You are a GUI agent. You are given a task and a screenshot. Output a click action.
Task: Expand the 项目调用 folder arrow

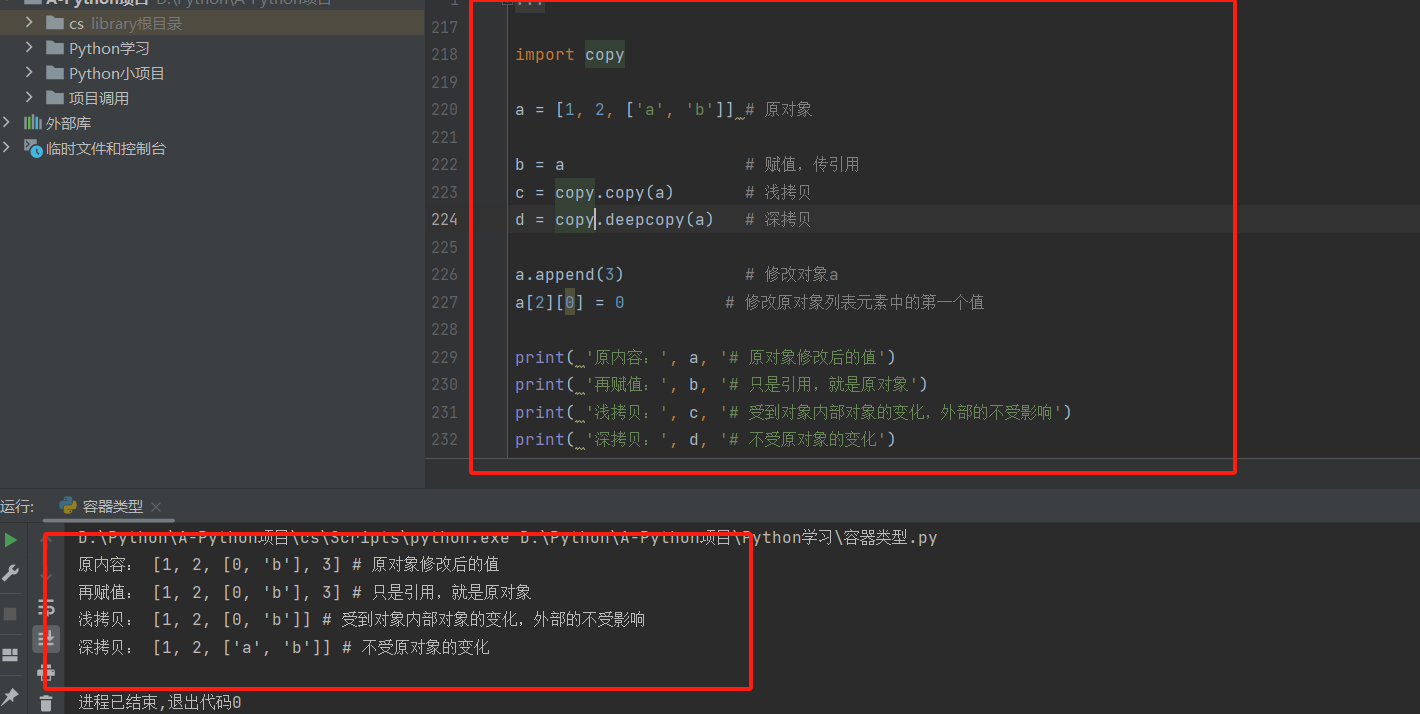29,97
